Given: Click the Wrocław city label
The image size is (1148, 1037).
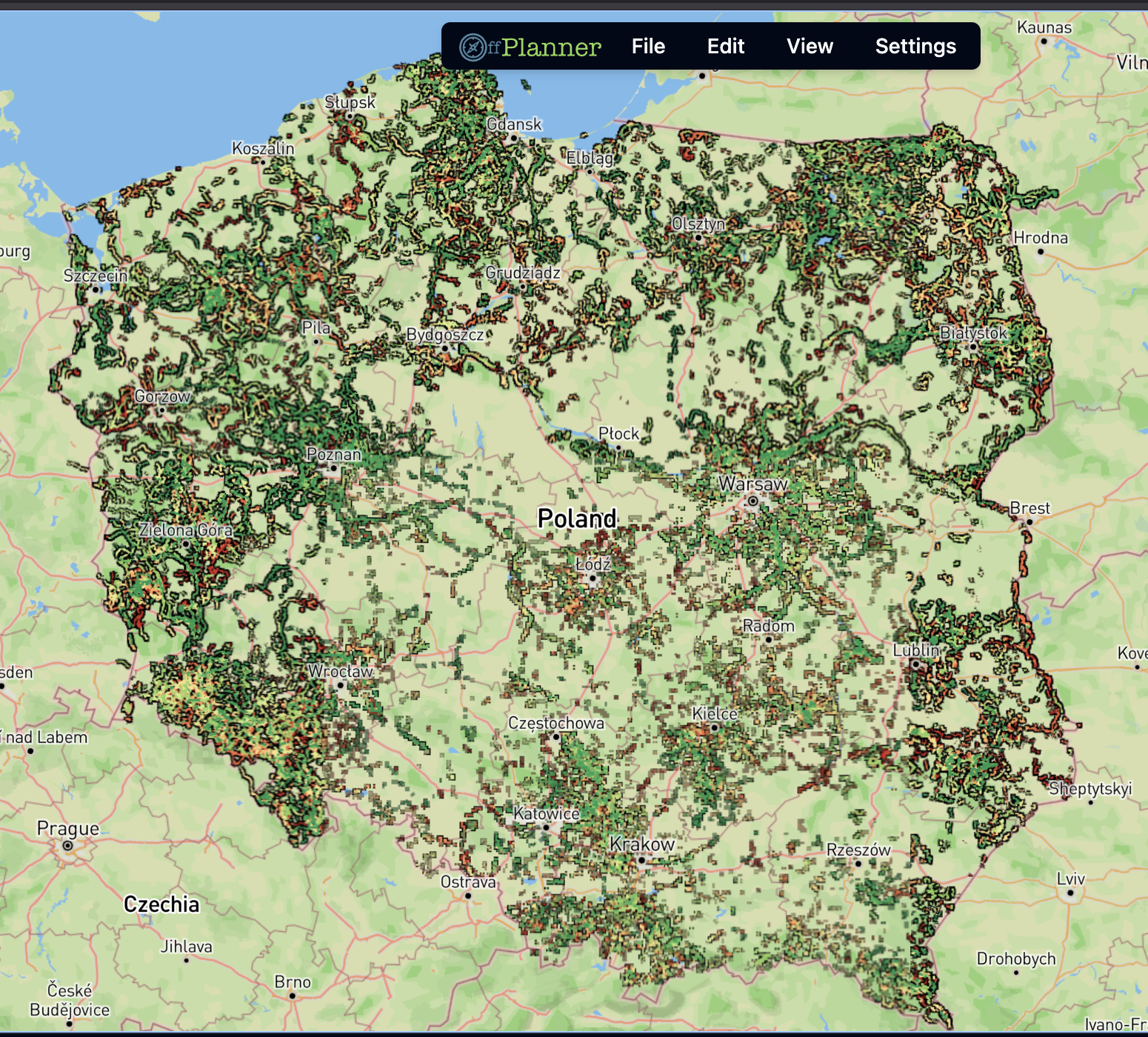Looking at the screenshot, I should click(x=341, y=671).
